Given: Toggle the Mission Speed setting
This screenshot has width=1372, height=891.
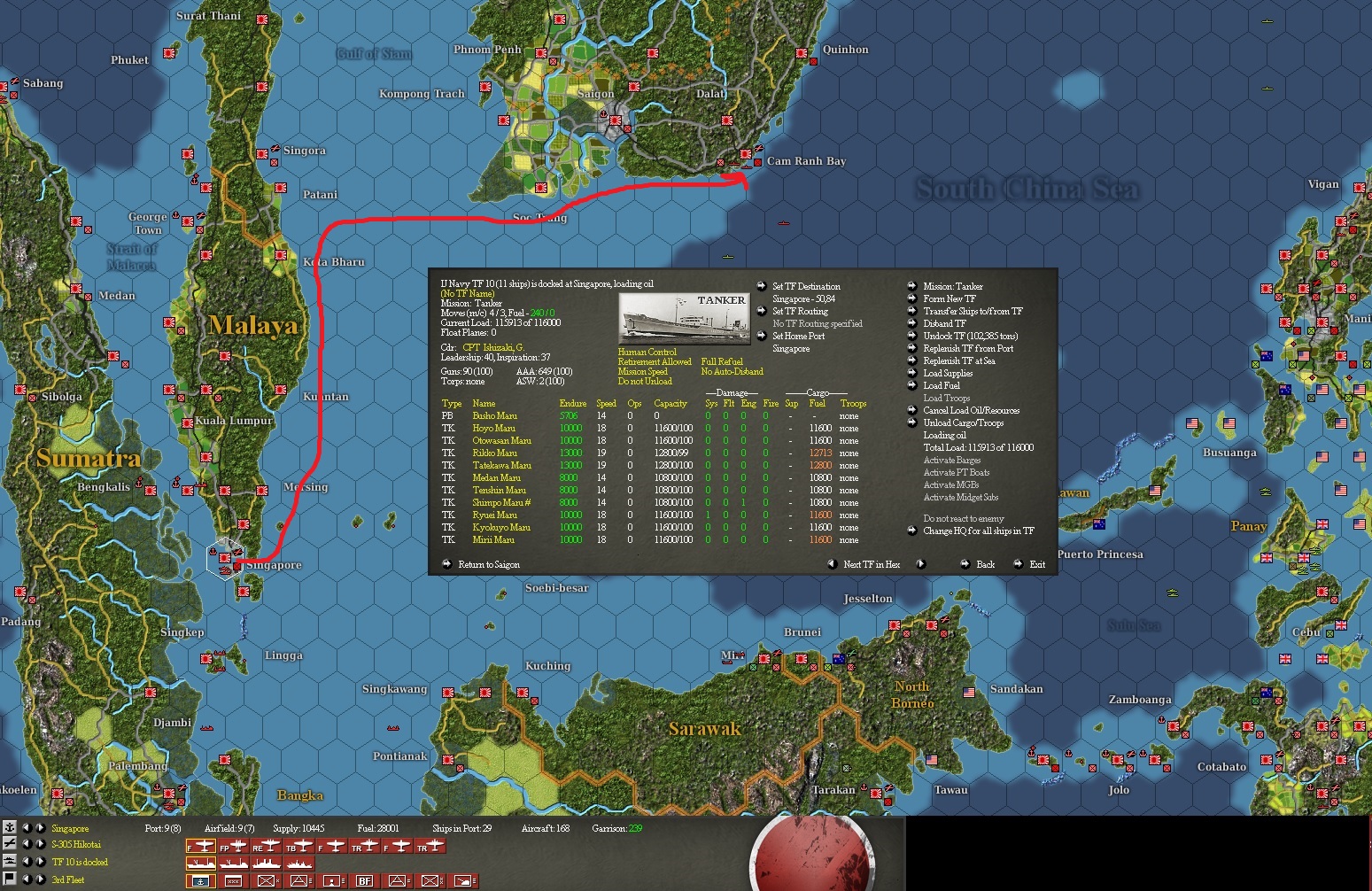Looking at the screenshot, I should pos(643,371).
